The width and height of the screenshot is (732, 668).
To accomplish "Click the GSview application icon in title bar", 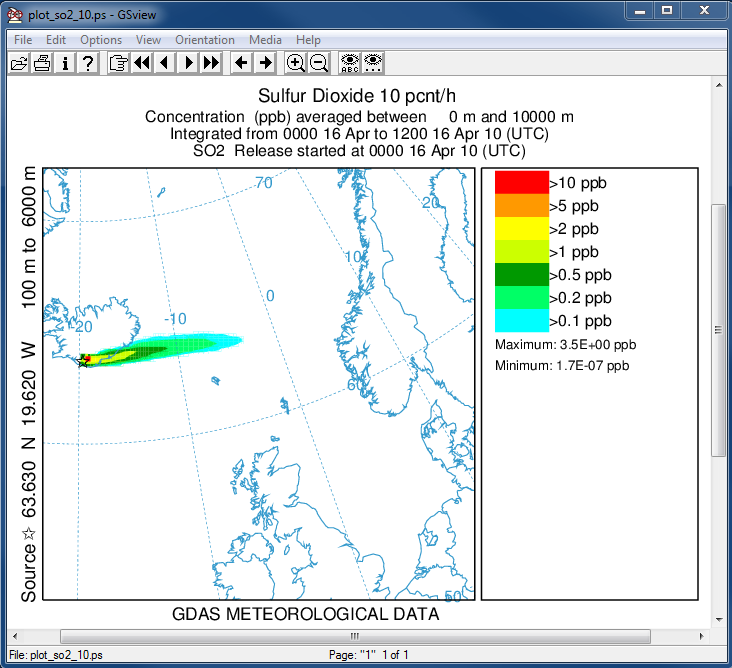I will tap(15, 14).
